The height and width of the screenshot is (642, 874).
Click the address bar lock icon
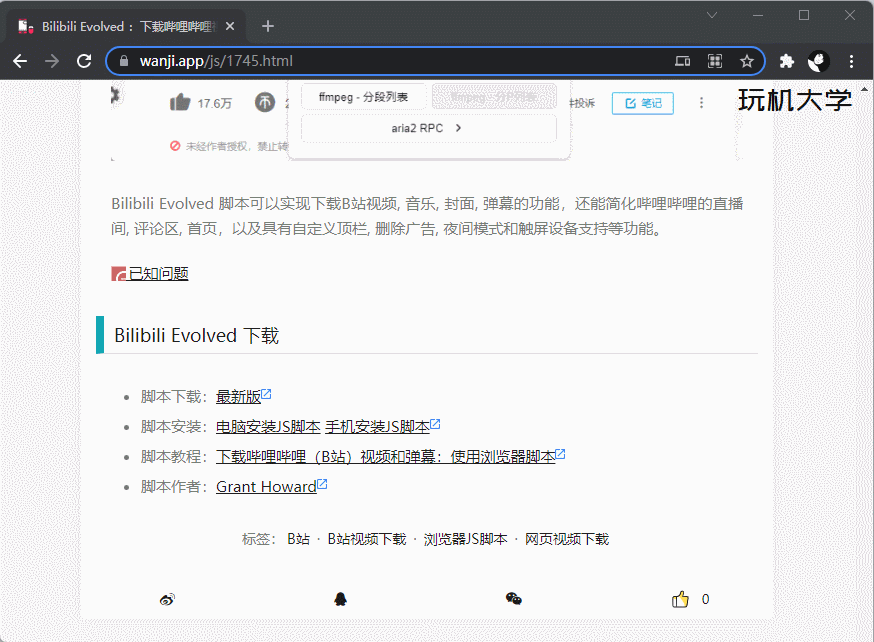point(124,61)
